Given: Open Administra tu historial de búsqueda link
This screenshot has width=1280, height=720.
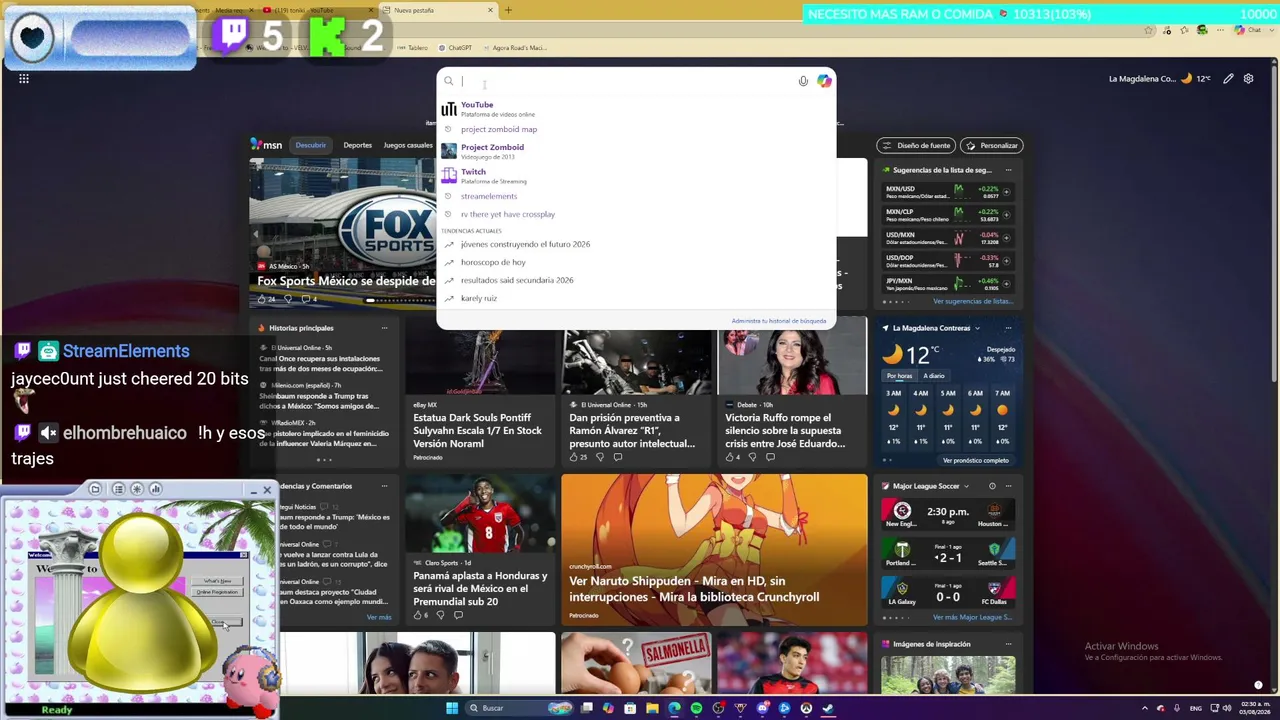Looking at the screenshot, I should [778, 321].
